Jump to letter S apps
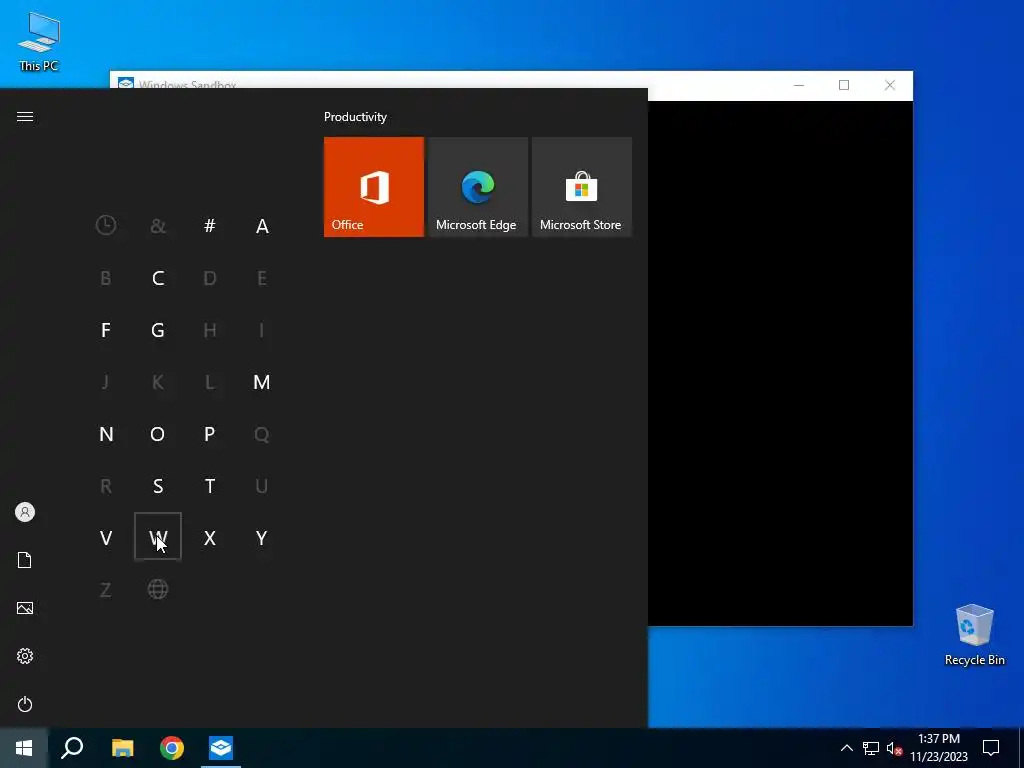1024x768 pixels. pos(158,486)
